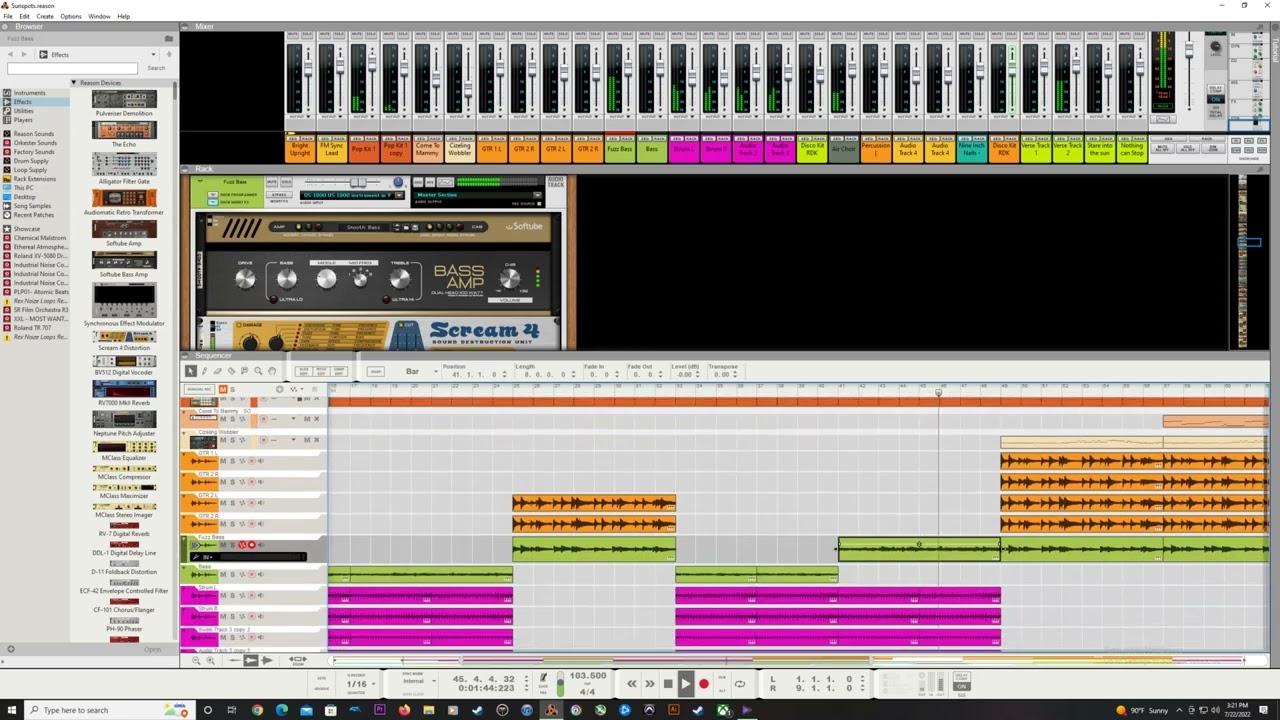1280x720 pixels.
Task: Click the browser search input field
Action: (73, 68)
